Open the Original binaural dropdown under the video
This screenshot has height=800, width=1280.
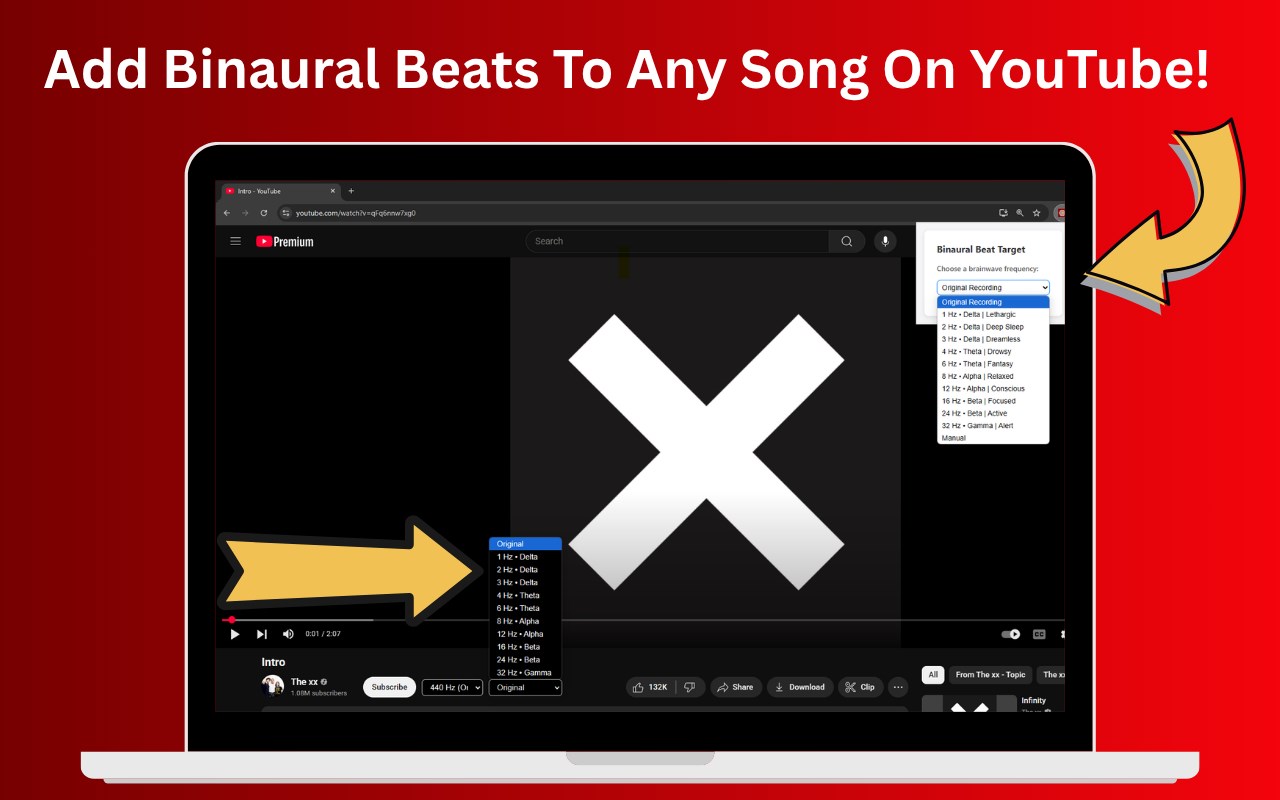click(x=525, y=687)
